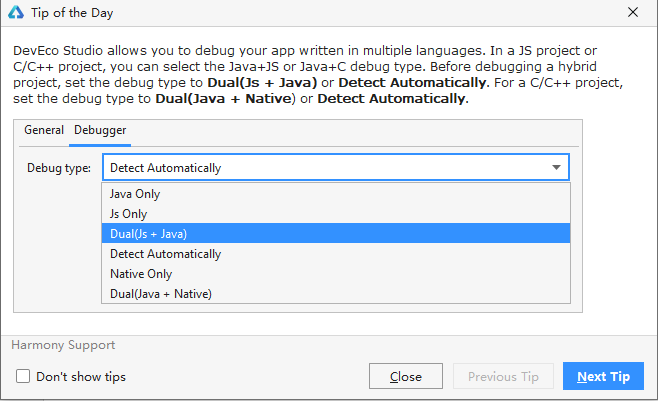Open the Debug type combo box
This screenshot has height=401, width=658.
tap(336, 168)
